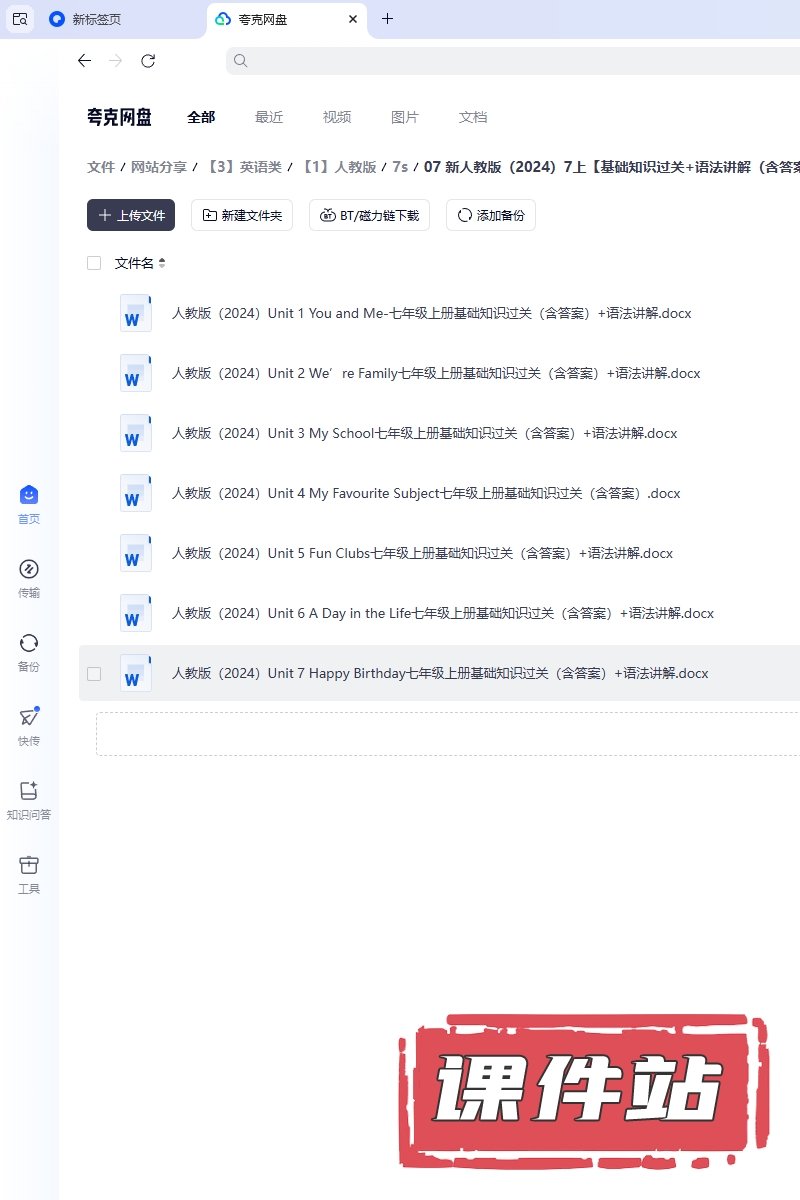
Task: Click the 新建文件夹 button
Action: click(242, 215)
